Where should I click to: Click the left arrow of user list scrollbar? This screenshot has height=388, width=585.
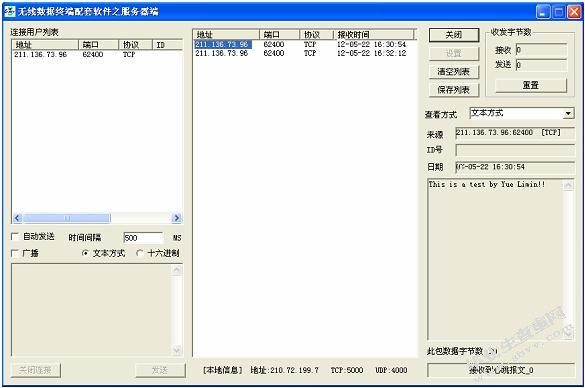[x=18, y=218]
